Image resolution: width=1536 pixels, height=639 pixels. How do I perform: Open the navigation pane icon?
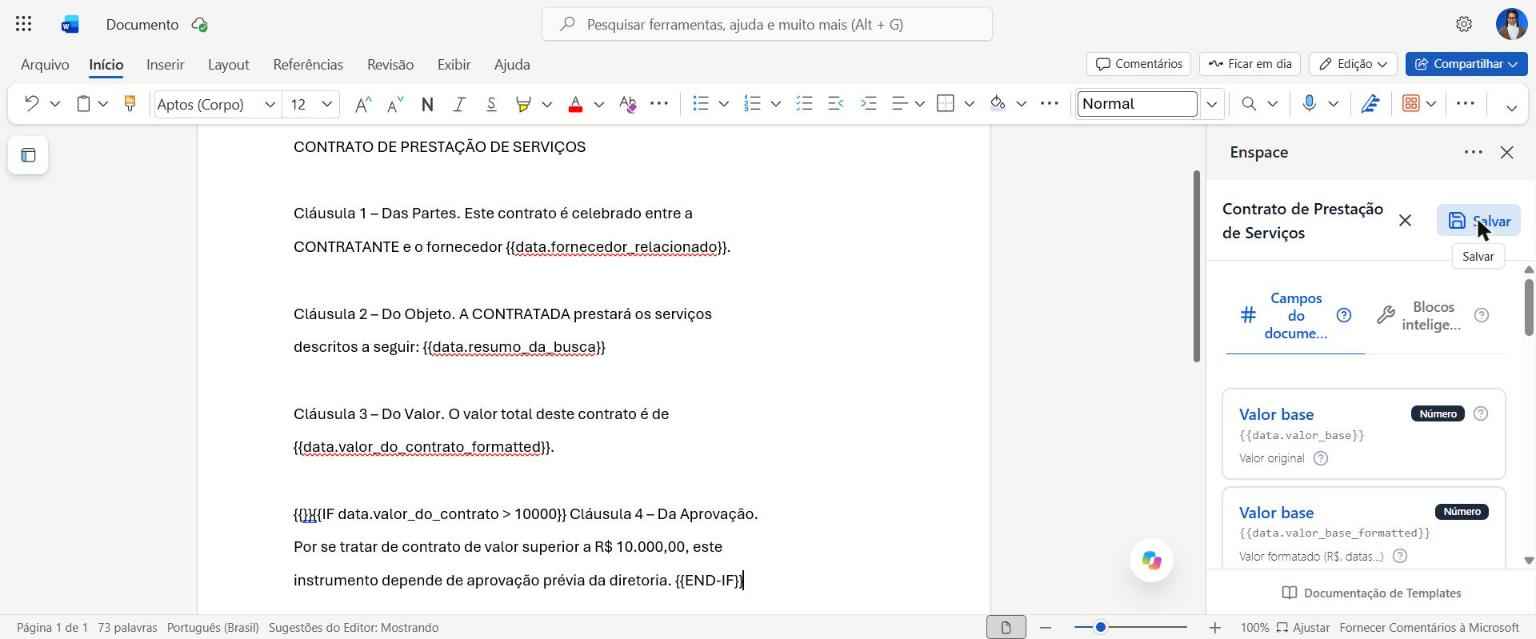pos(28,155)
